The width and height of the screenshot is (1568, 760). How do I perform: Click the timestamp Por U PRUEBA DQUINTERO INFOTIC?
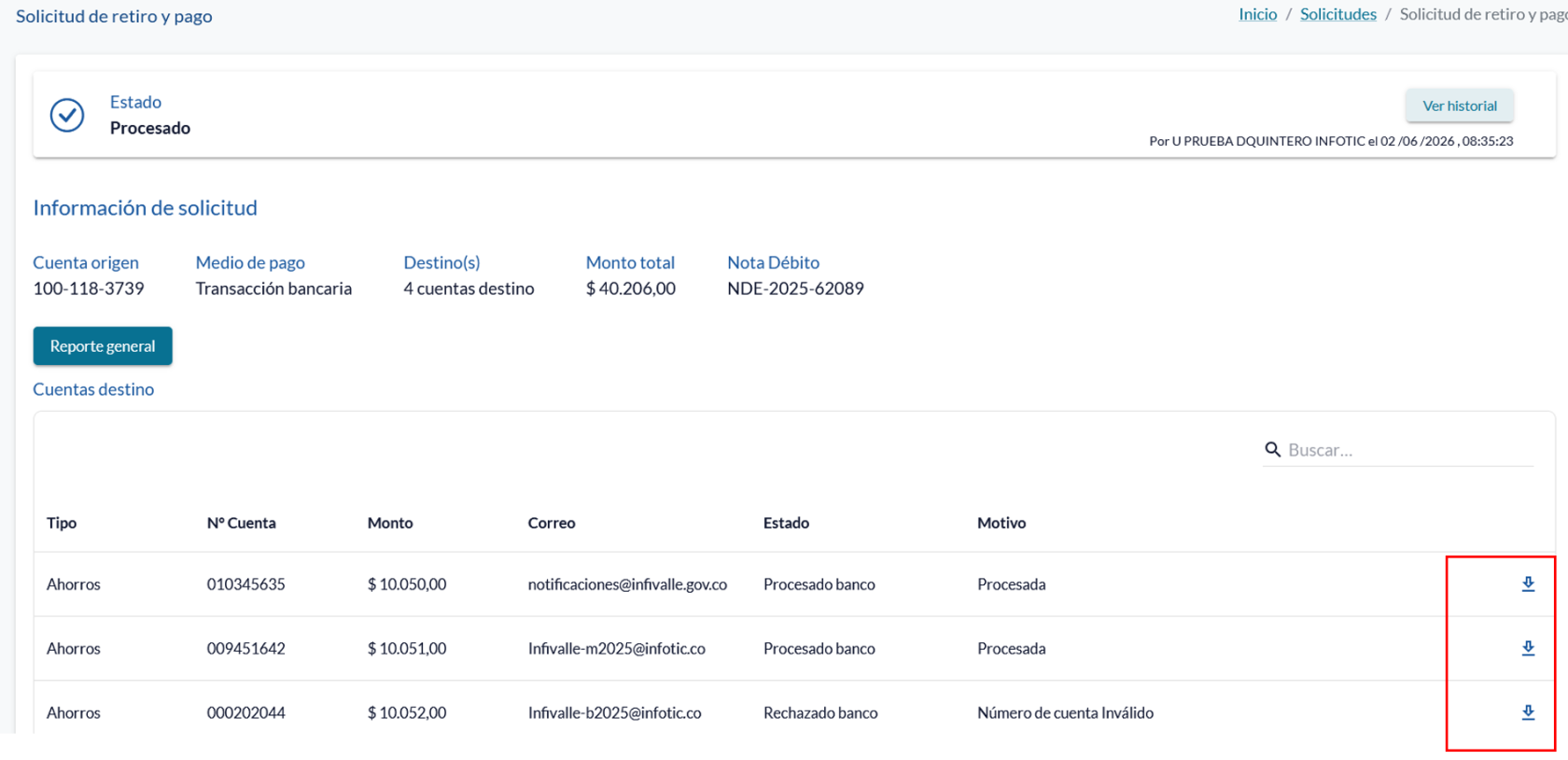point(1331,141)
